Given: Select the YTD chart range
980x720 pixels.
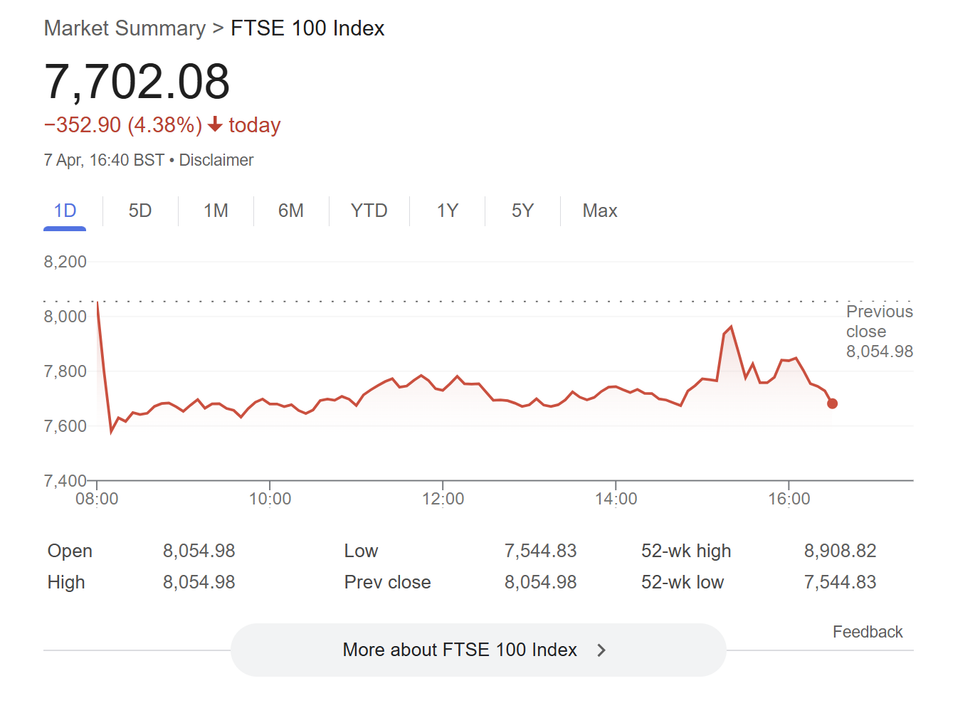Looking at the screenshot, I should click(369, 211).
